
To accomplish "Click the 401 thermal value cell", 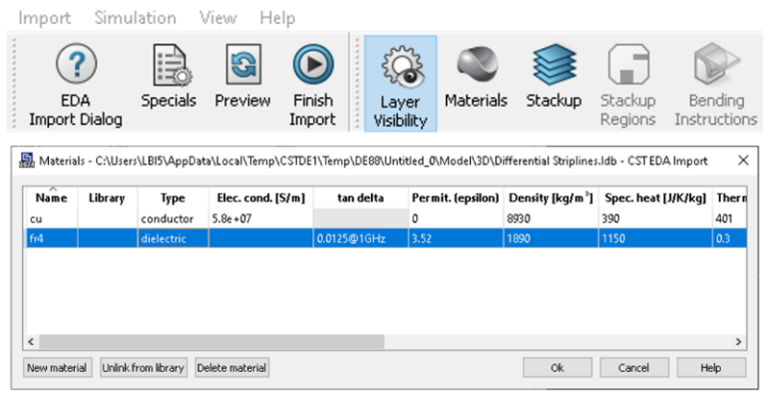I will click(730, 219).
